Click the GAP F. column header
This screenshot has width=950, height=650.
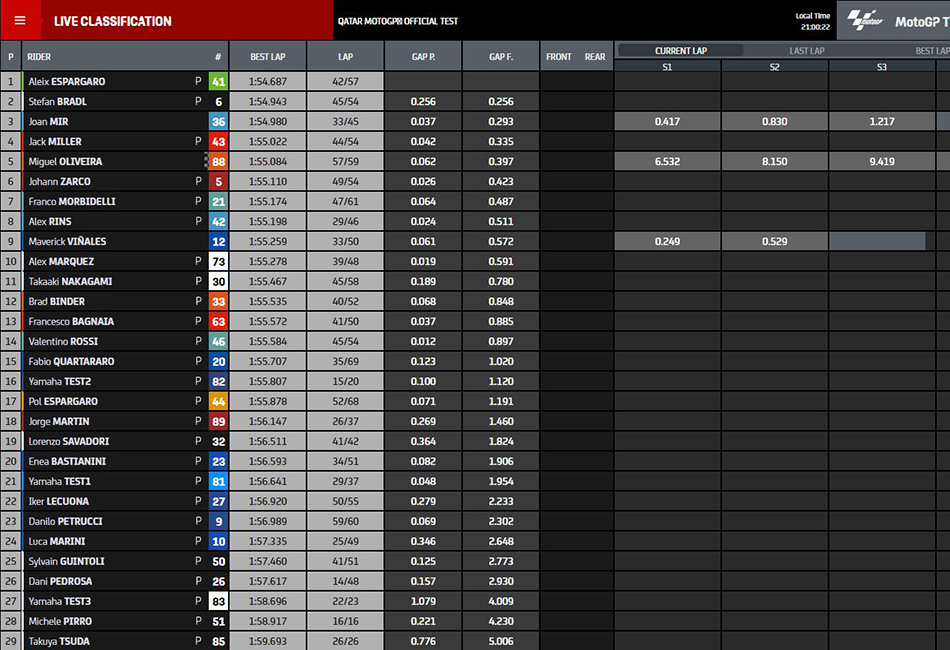click(x=500, y=56)
